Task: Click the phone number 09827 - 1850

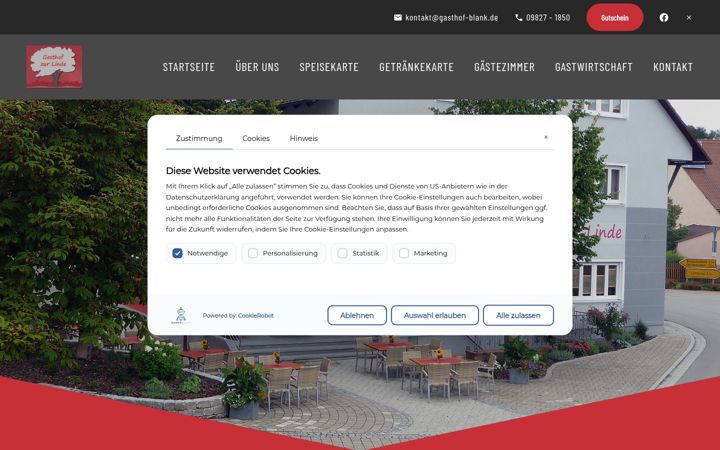Action: click(x=548, y=17)
